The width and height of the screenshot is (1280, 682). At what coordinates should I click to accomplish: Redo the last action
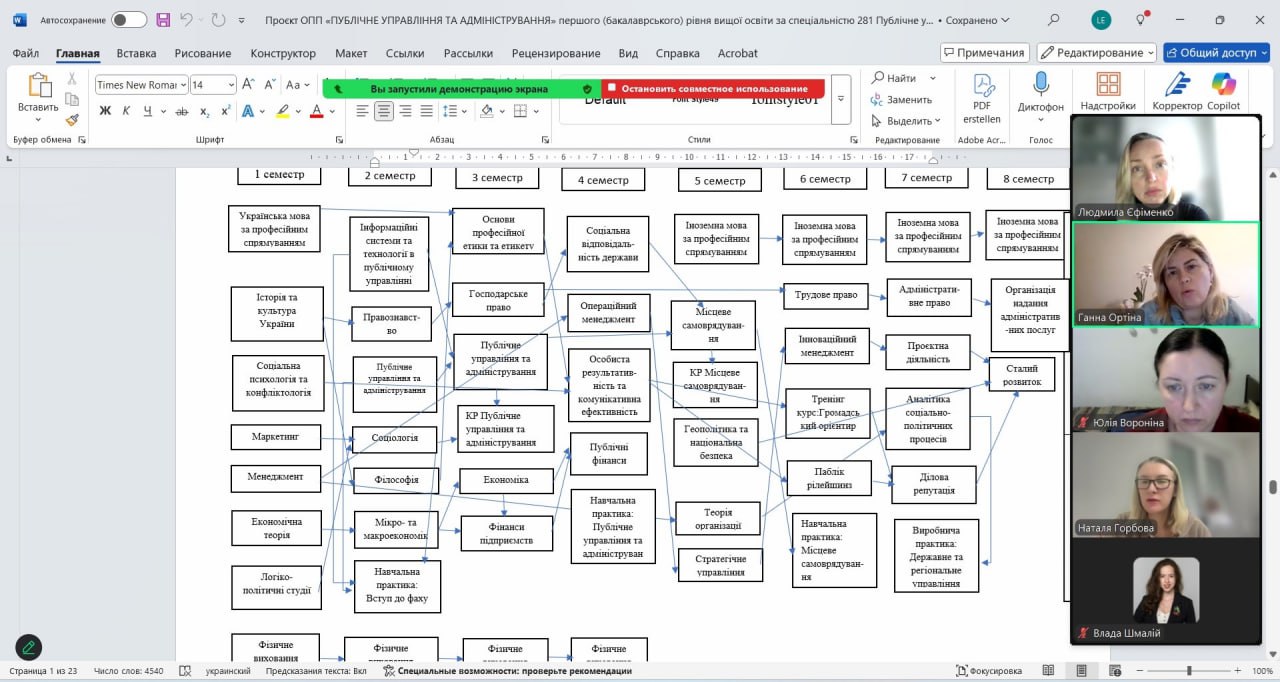219,20
